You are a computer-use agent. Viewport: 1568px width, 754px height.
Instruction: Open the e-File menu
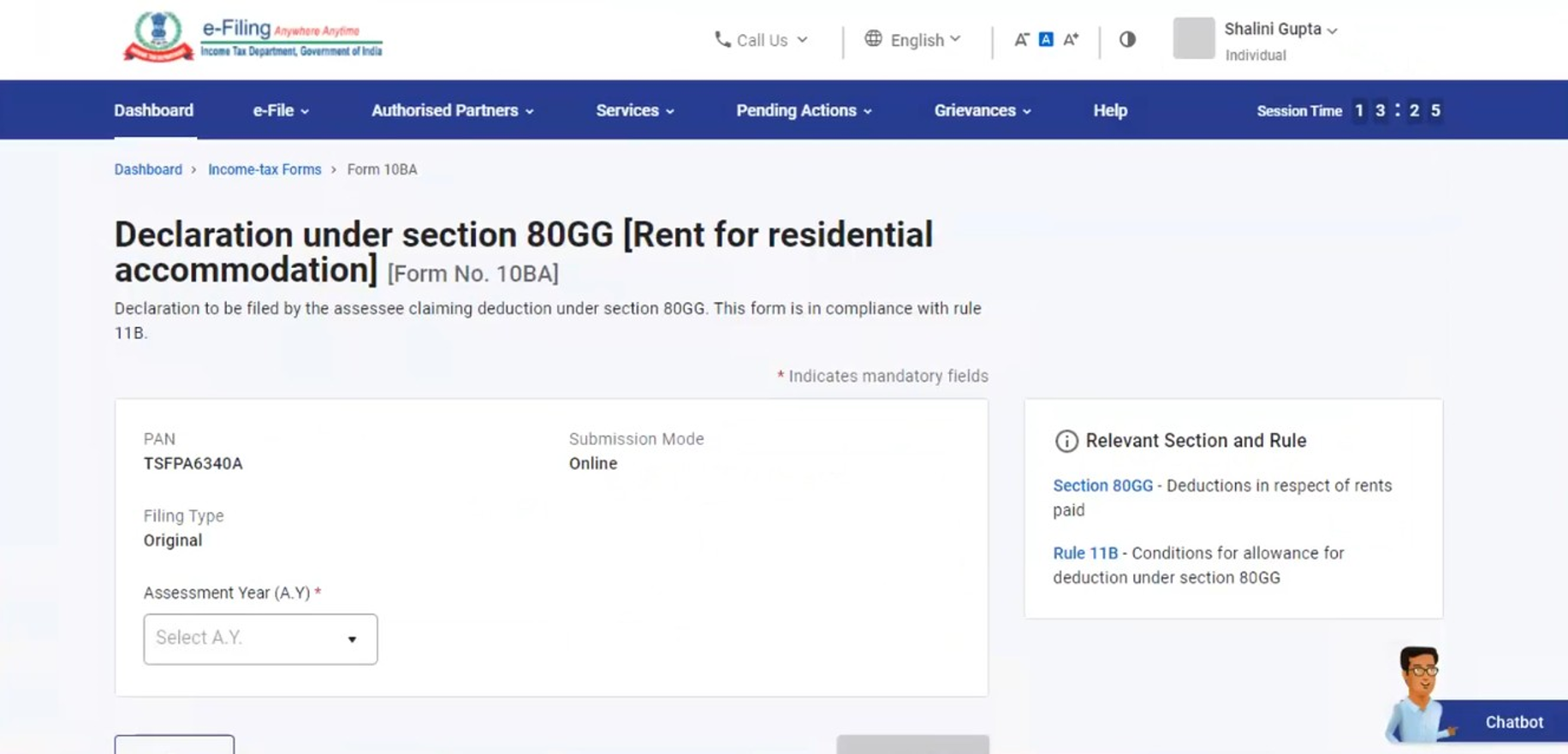click(281, 110)
